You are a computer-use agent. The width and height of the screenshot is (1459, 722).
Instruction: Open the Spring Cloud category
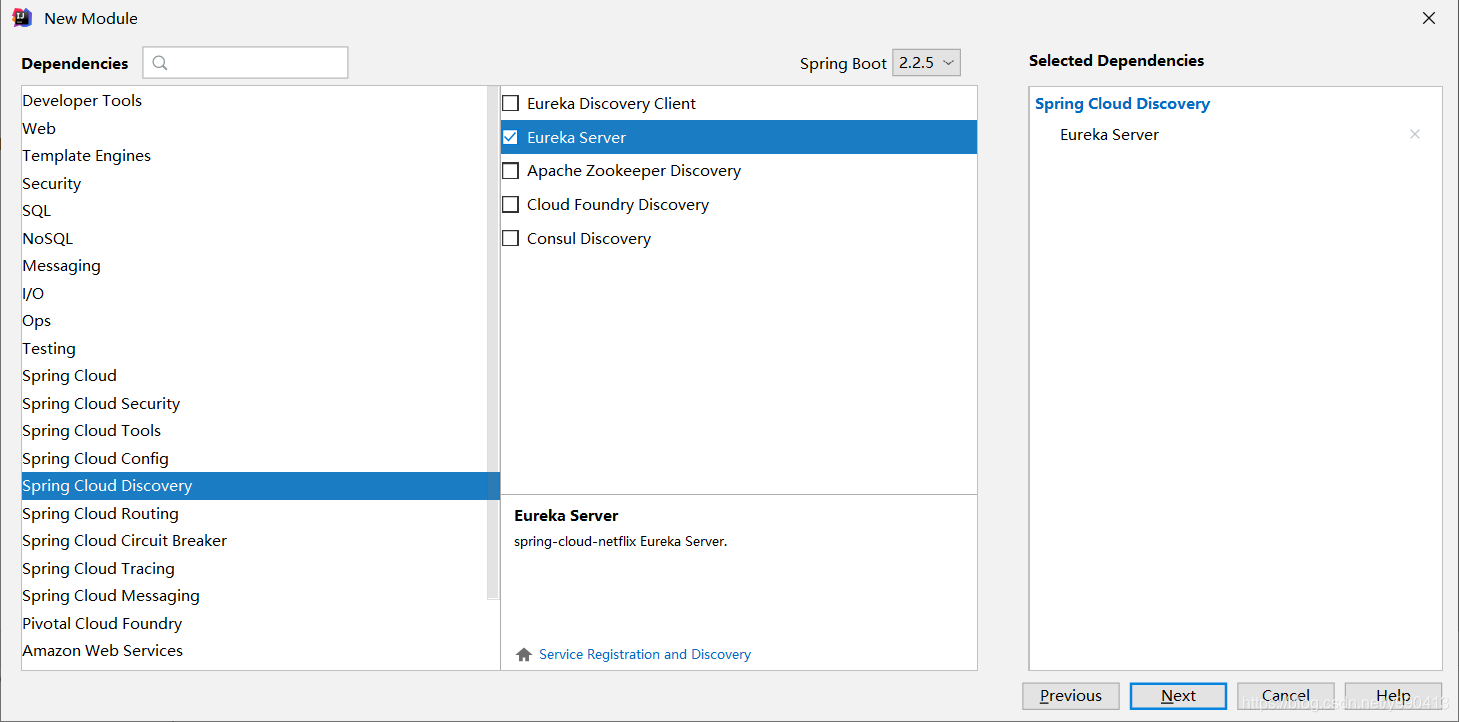click(254, 376)
